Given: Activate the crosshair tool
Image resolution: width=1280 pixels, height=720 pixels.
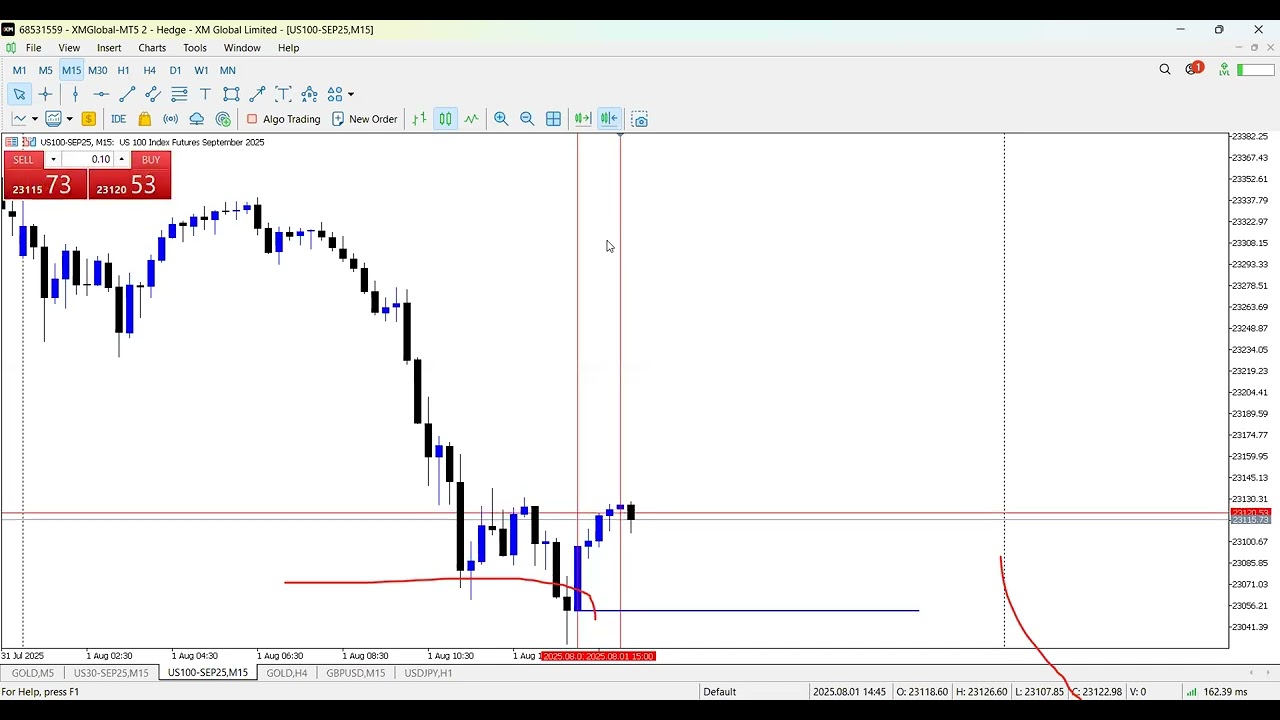Looking at the screenshot, I should [45, 94].
